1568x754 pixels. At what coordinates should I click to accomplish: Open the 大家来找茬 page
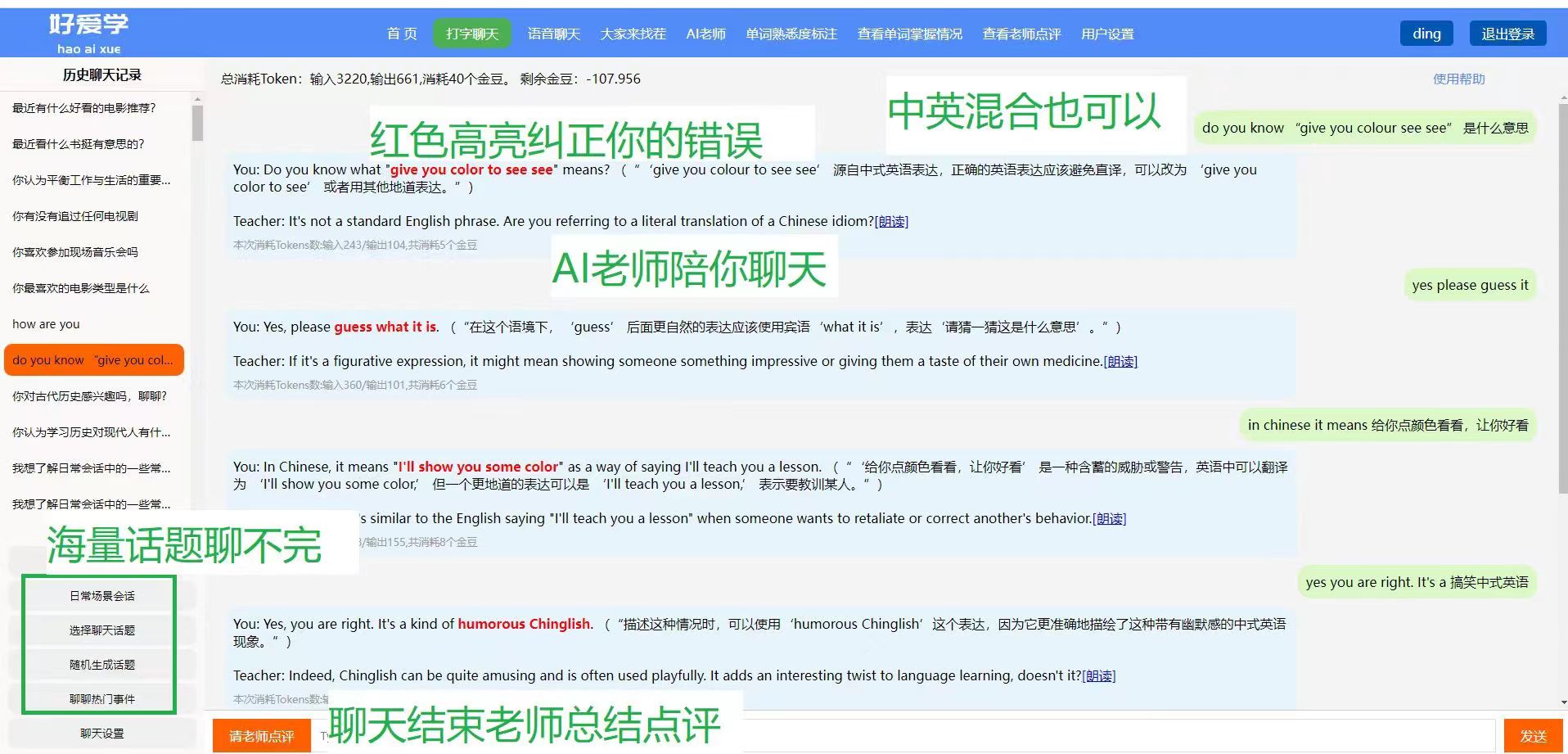click(633, 34)
